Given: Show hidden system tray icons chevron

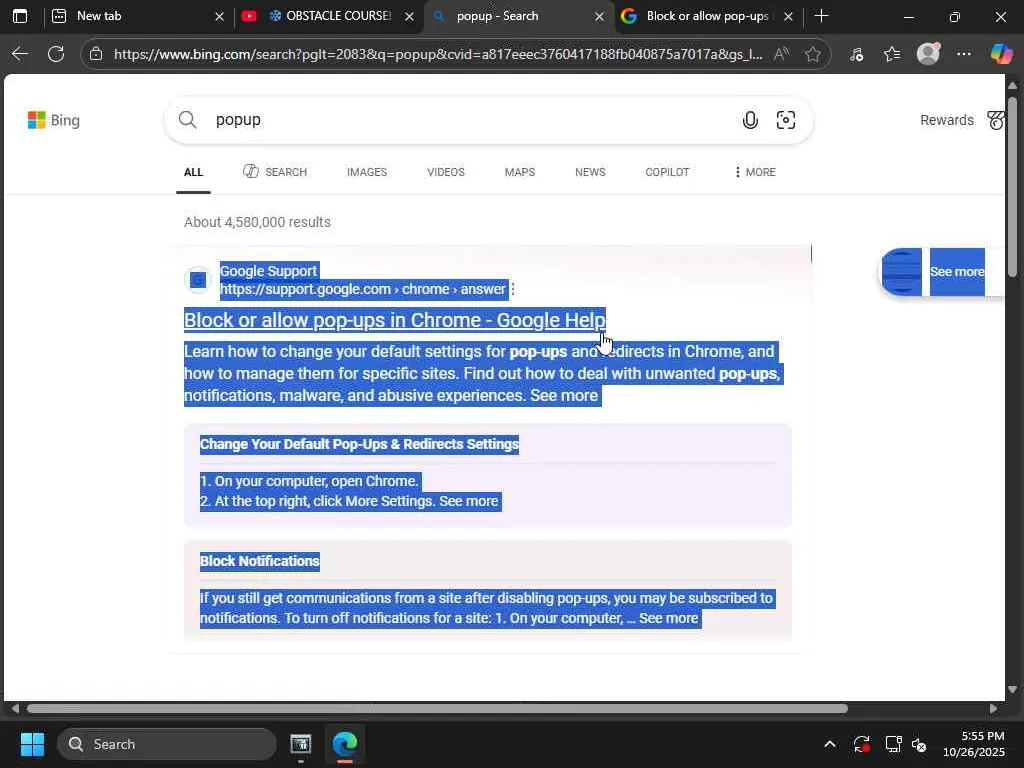Looking at the screenshot, I should click(x=830, y=744).
